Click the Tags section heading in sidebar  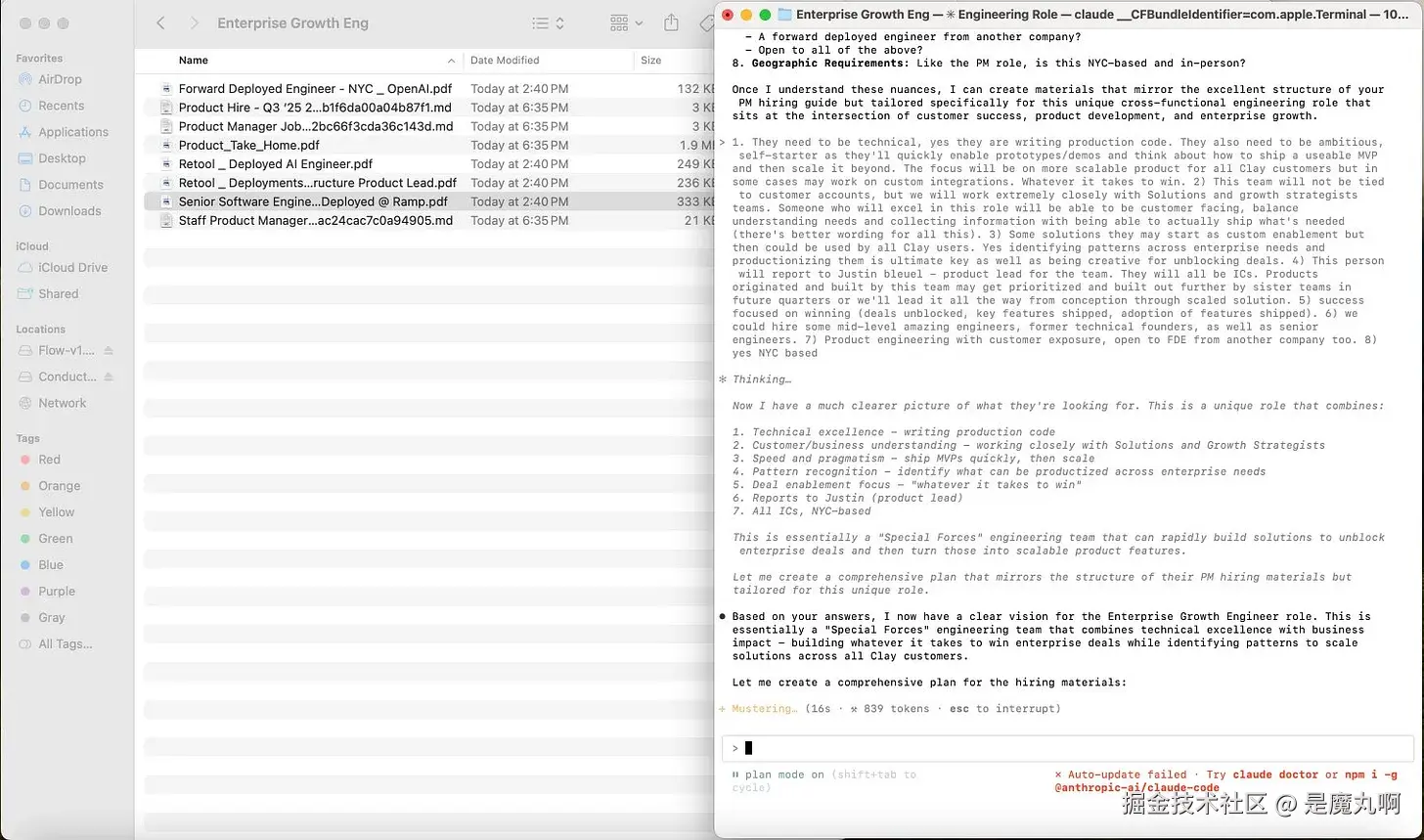(x=27, y=439)
